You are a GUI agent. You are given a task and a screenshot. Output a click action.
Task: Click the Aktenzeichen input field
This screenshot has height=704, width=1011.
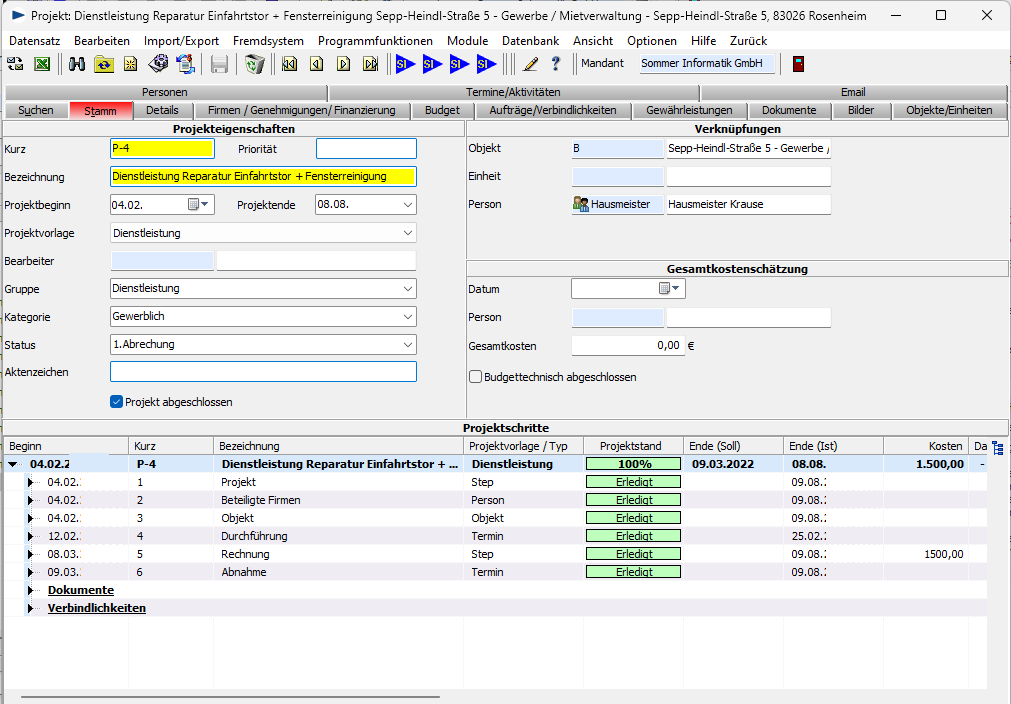click(x=263, y=372)
